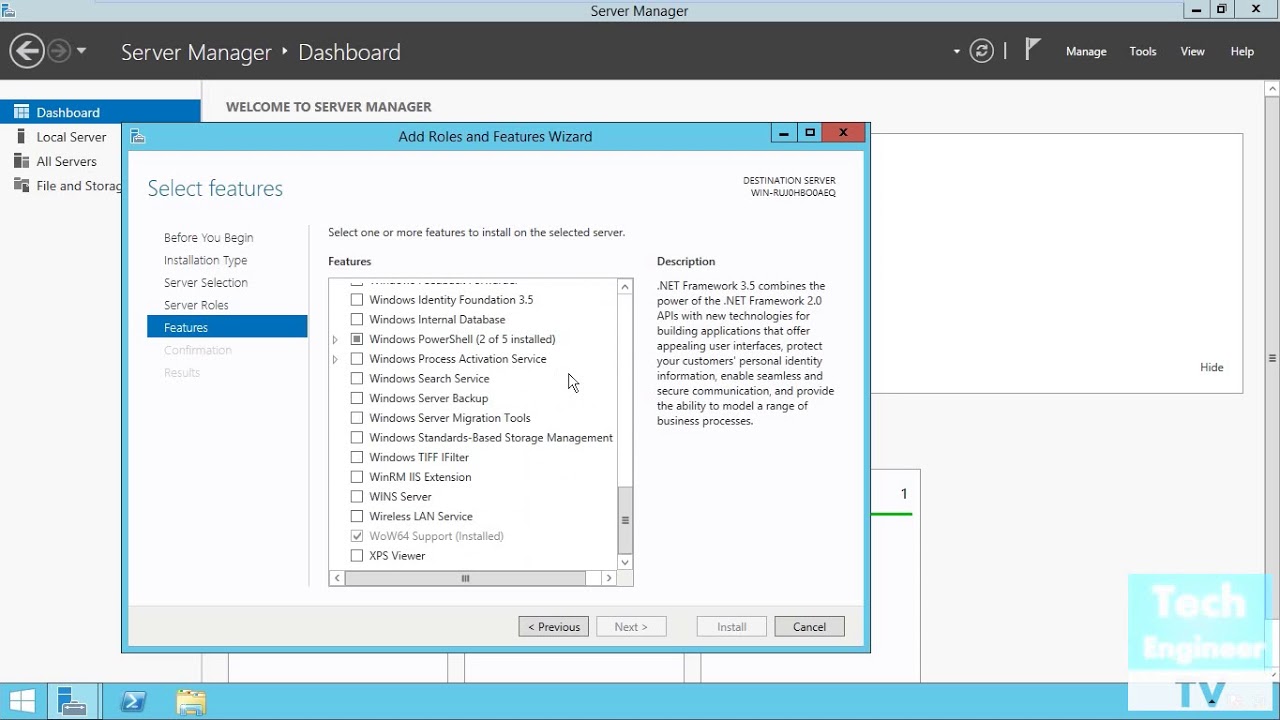Screen dimensions: 1280x720
Task: Select Local Server in the left navigation
Action: click(x=71, y=137)
